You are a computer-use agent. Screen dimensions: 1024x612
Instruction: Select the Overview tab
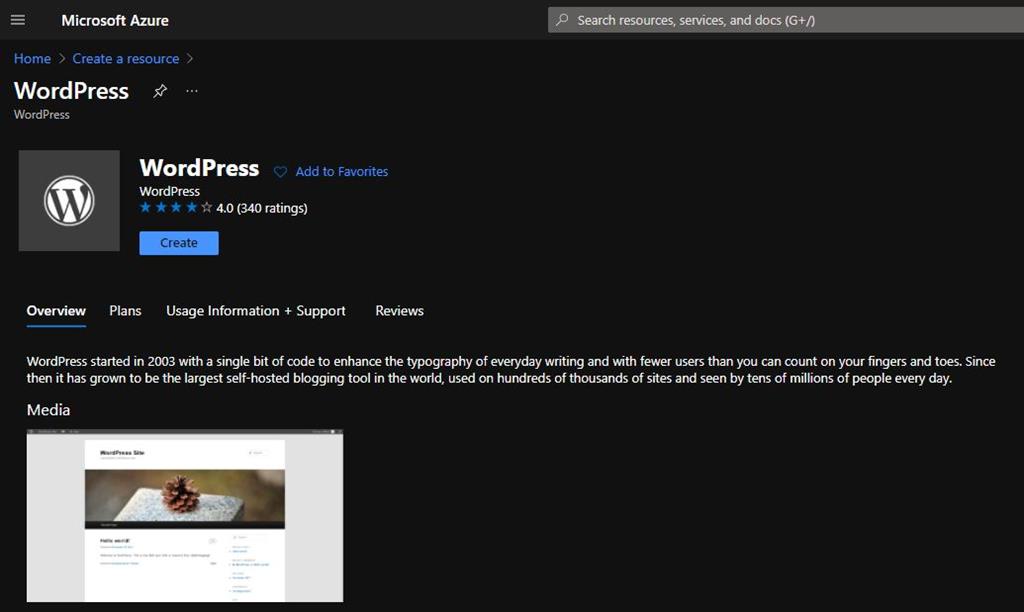click(55, 311)
